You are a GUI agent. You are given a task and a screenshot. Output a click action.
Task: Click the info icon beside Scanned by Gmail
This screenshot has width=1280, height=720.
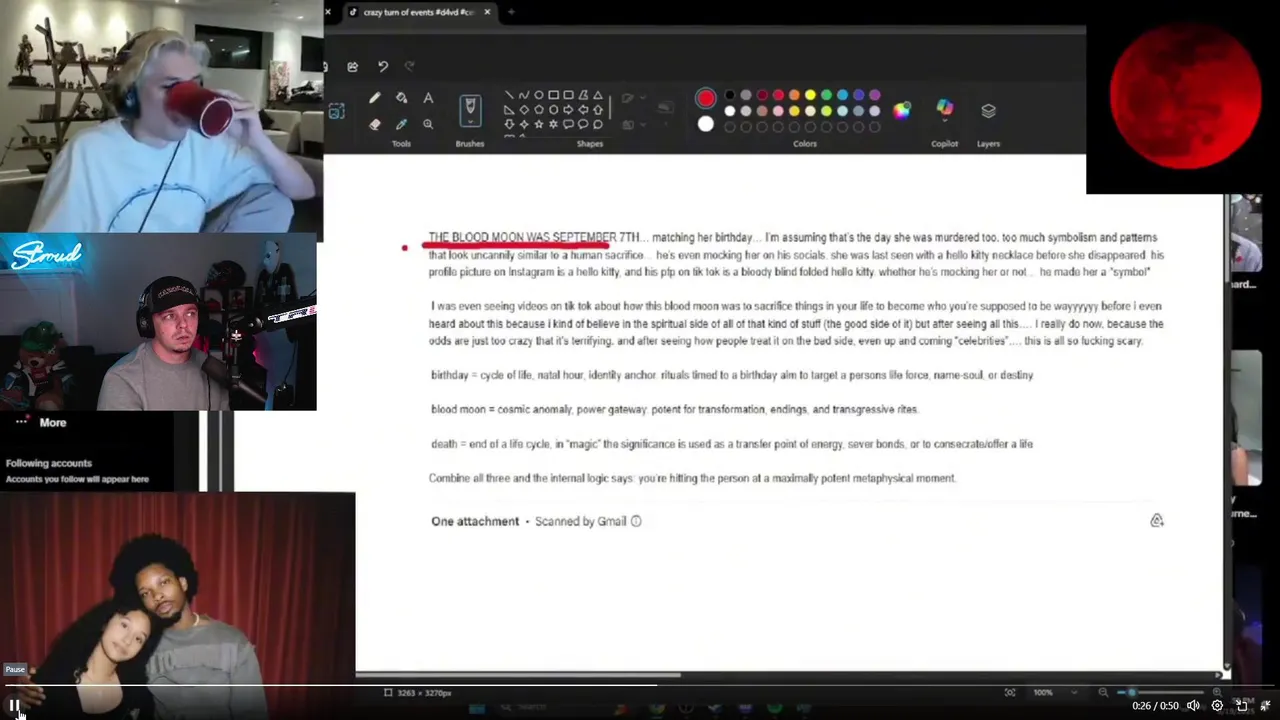[636, 521]
